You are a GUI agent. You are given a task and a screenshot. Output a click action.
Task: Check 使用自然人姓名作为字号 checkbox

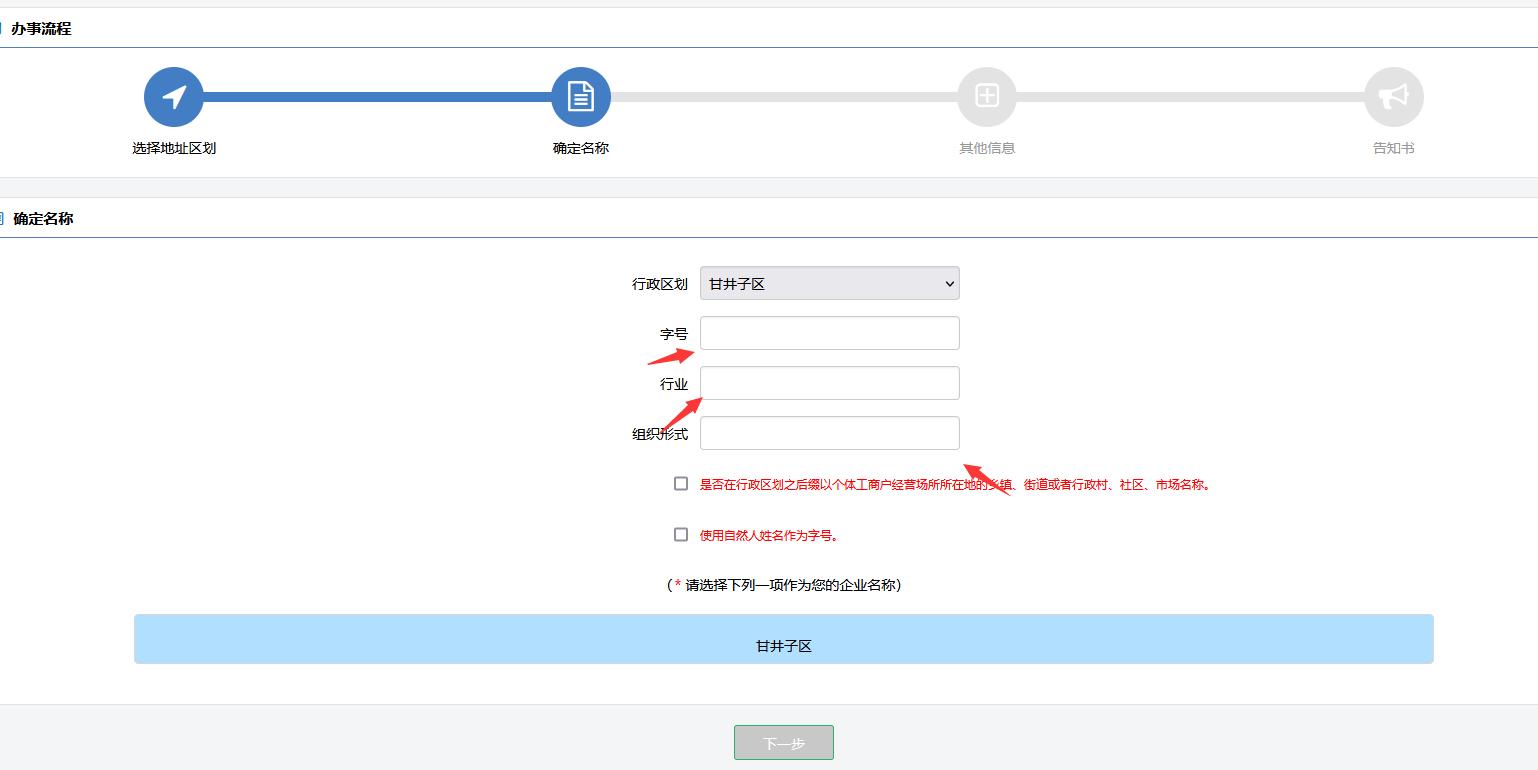coord(681,535)
